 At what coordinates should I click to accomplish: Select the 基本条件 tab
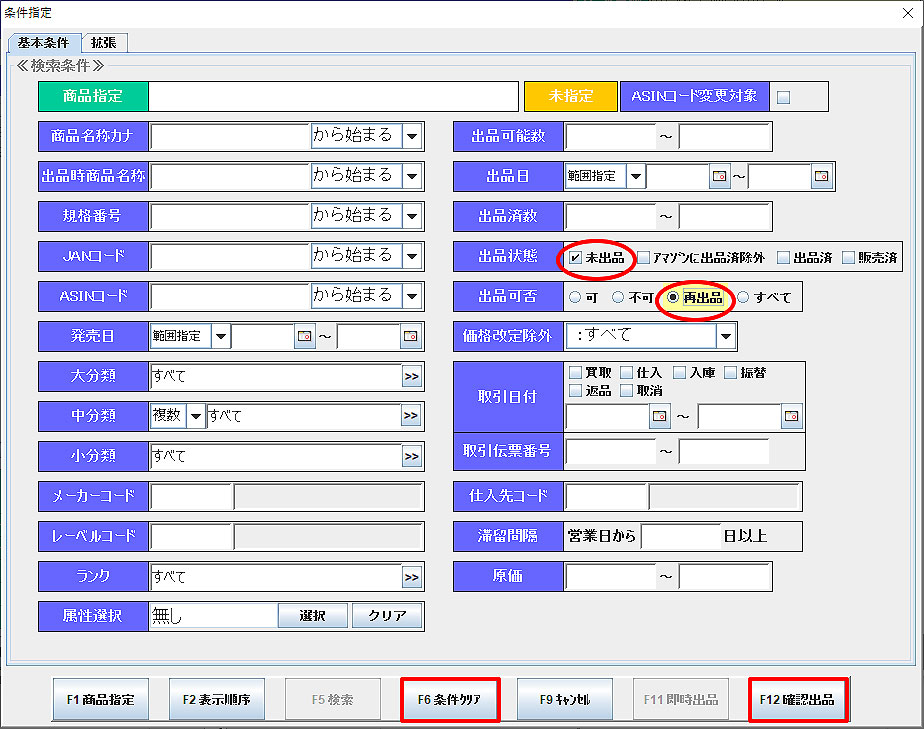[45, 42]
